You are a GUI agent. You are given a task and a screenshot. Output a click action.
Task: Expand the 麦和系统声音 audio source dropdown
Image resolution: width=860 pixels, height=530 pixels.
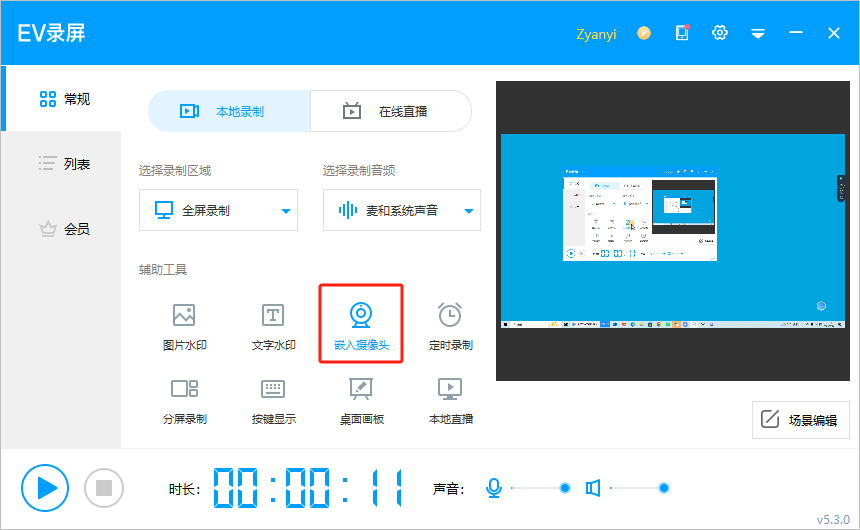470,211
